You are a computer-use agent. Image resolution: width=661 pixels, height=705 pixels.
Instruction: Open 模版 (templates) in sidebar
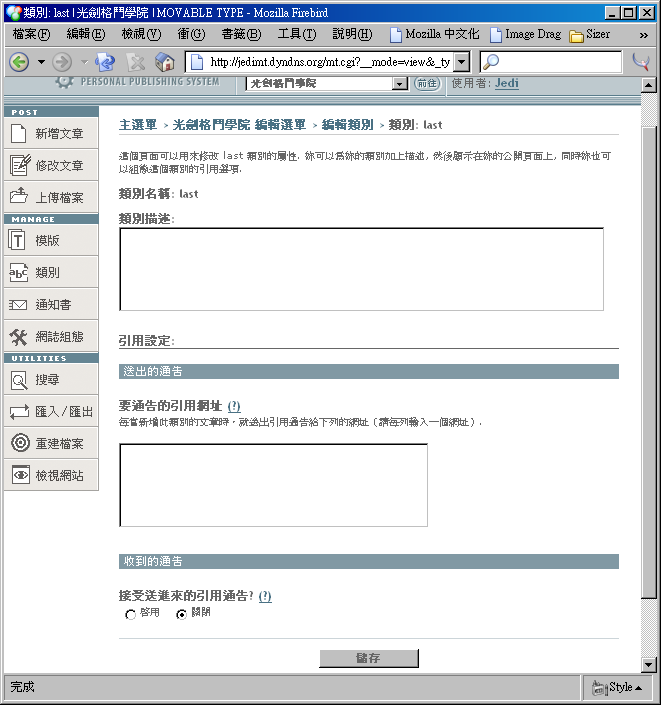pyautogui.click(x=51, y=240)
